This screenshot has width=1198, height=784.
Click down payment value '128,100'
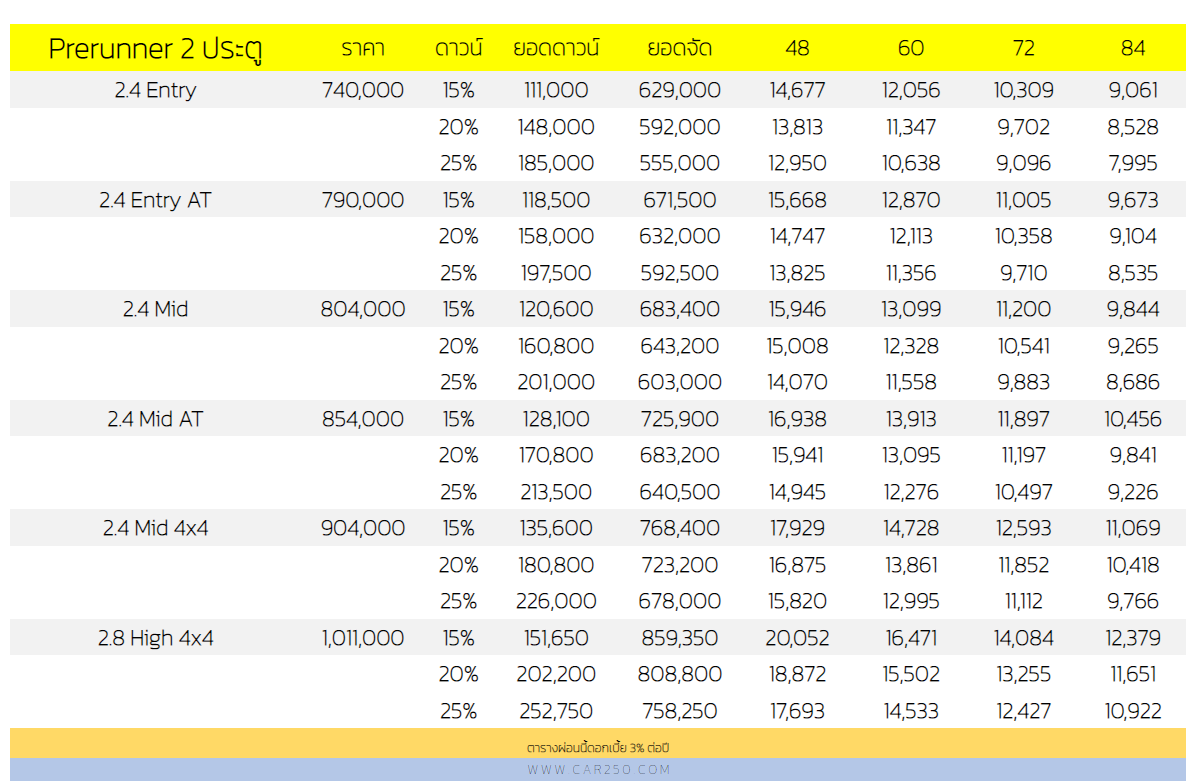[x=556, y=420]
